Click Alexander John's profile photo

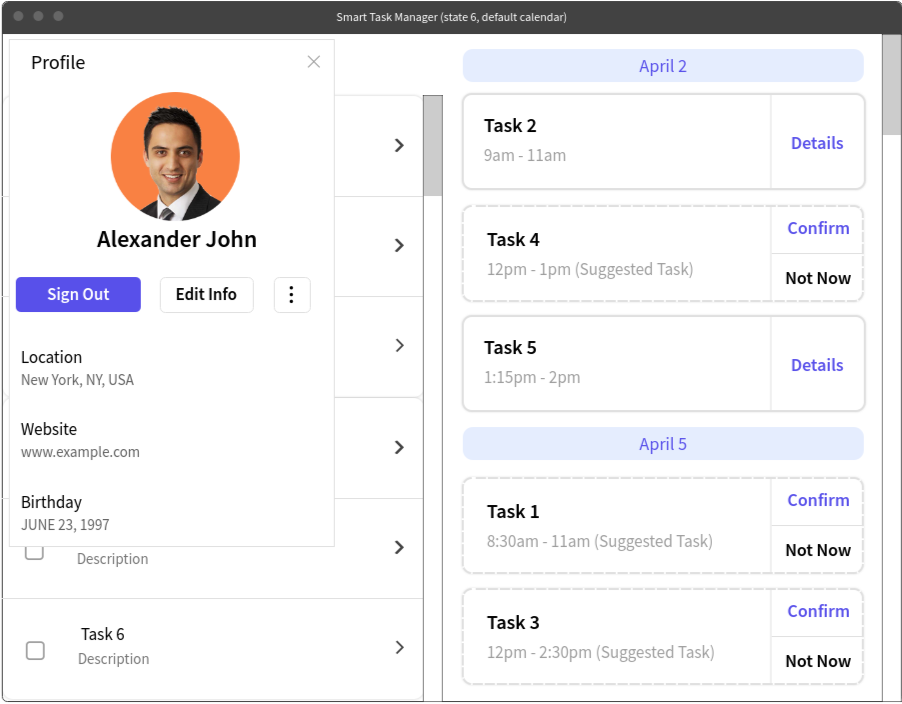tap(175, 156)
